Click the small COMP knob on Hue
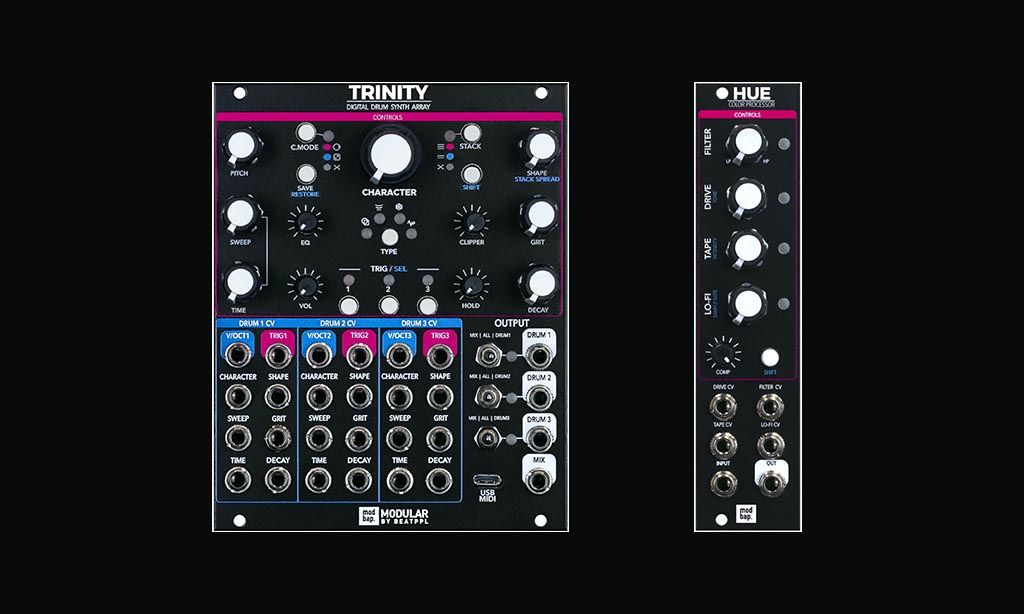The height and width of the screenshot is (614, 1024). (x=722, y=353)
